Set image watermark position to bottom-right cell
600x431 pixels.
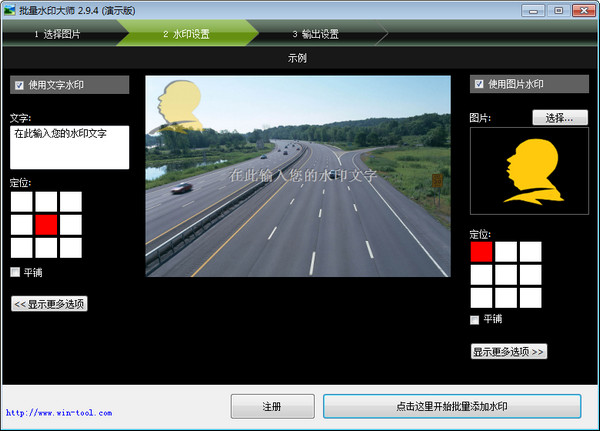[531, 297]
